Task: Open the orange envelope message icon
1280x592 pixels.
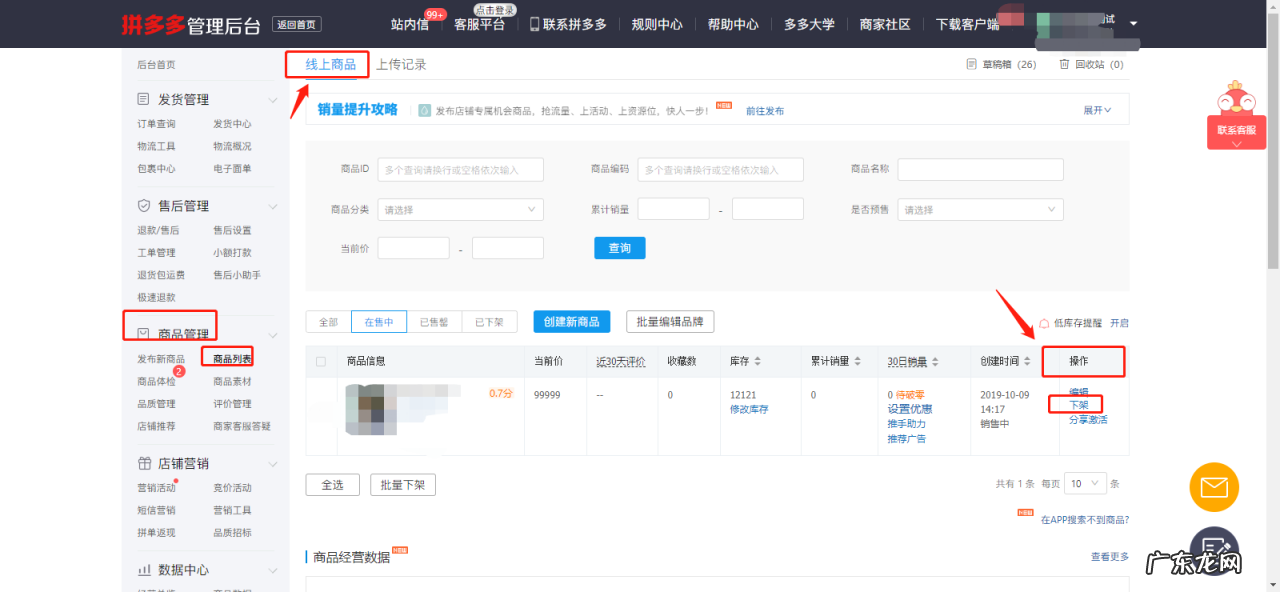Action: pos(1214,487)
